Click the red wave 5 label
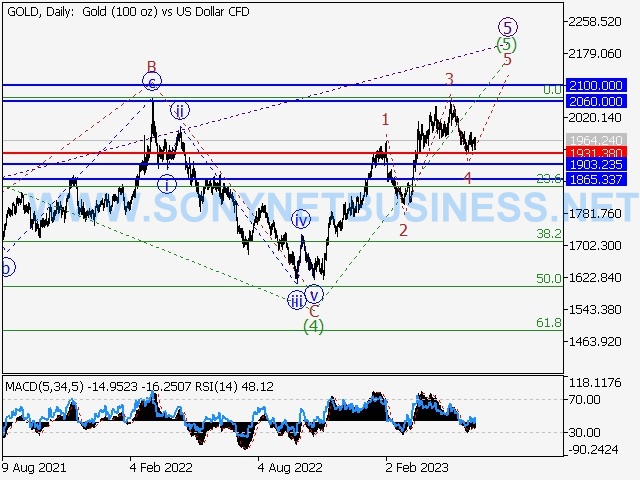 pyautogui.click(x=507, y=60)
